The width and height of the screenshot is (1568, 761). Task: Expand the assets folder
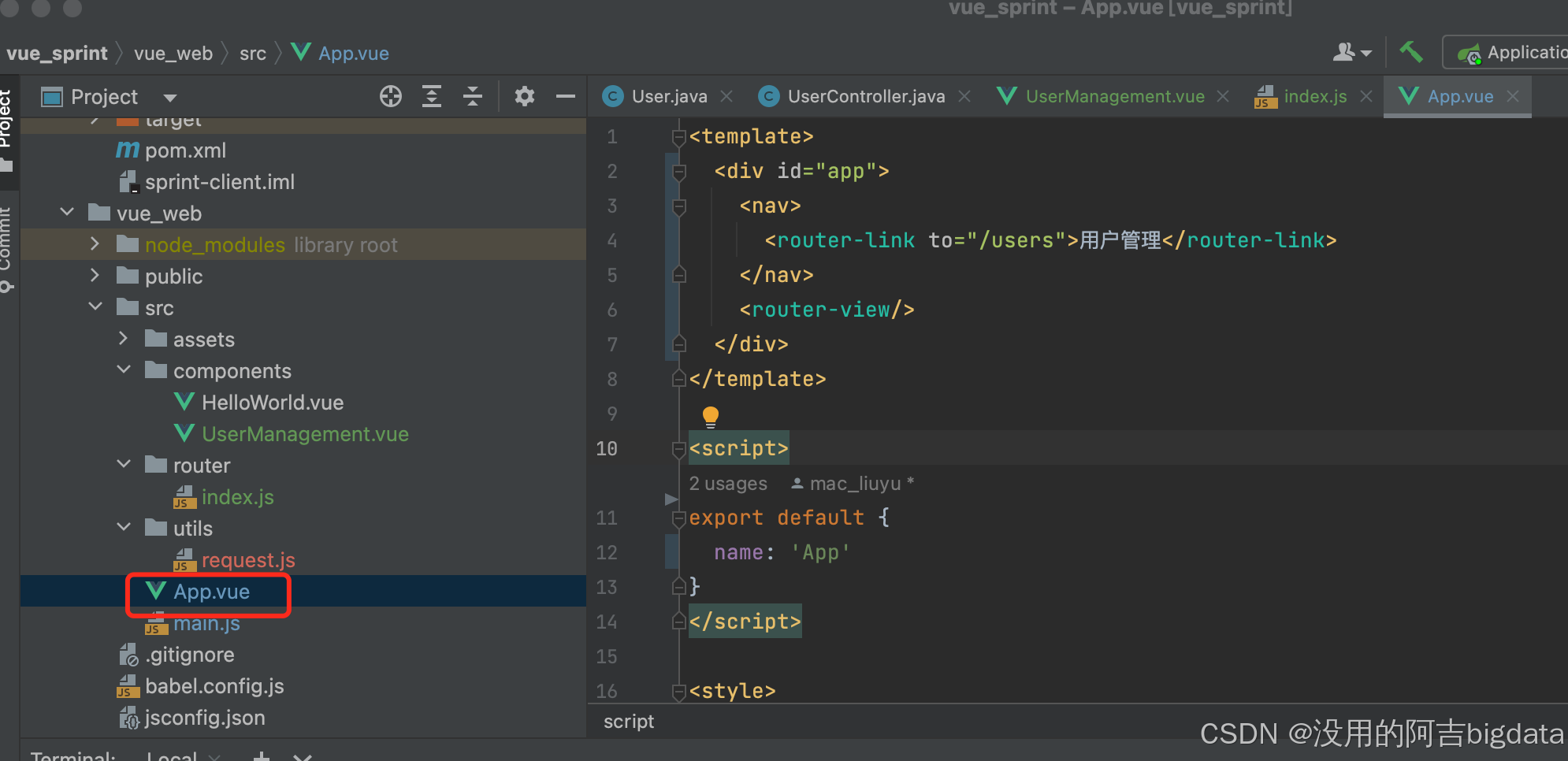tap(124, 339)
